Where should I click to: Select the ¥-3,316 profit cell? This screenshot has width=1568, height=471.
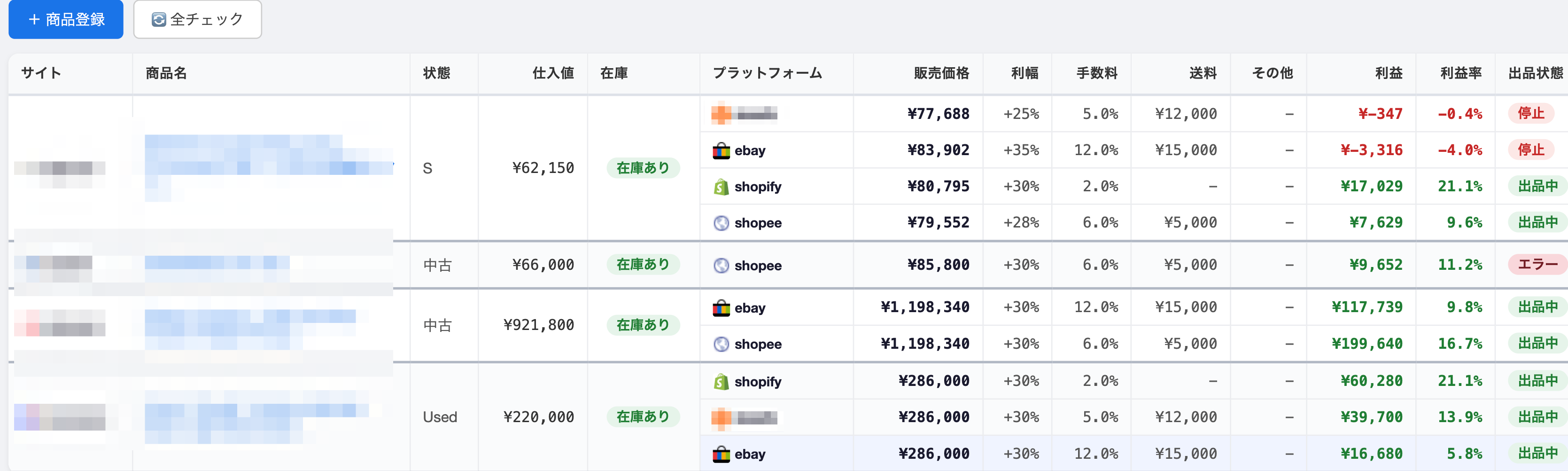[1371, 150]
